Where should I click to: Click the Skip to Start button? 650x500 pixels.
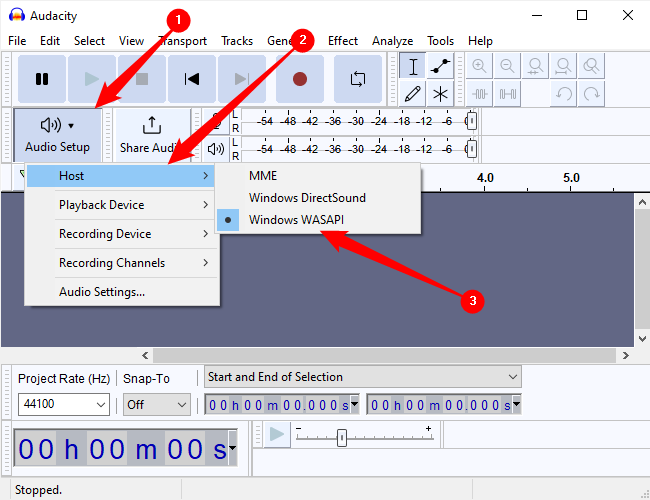coord(192,79)
